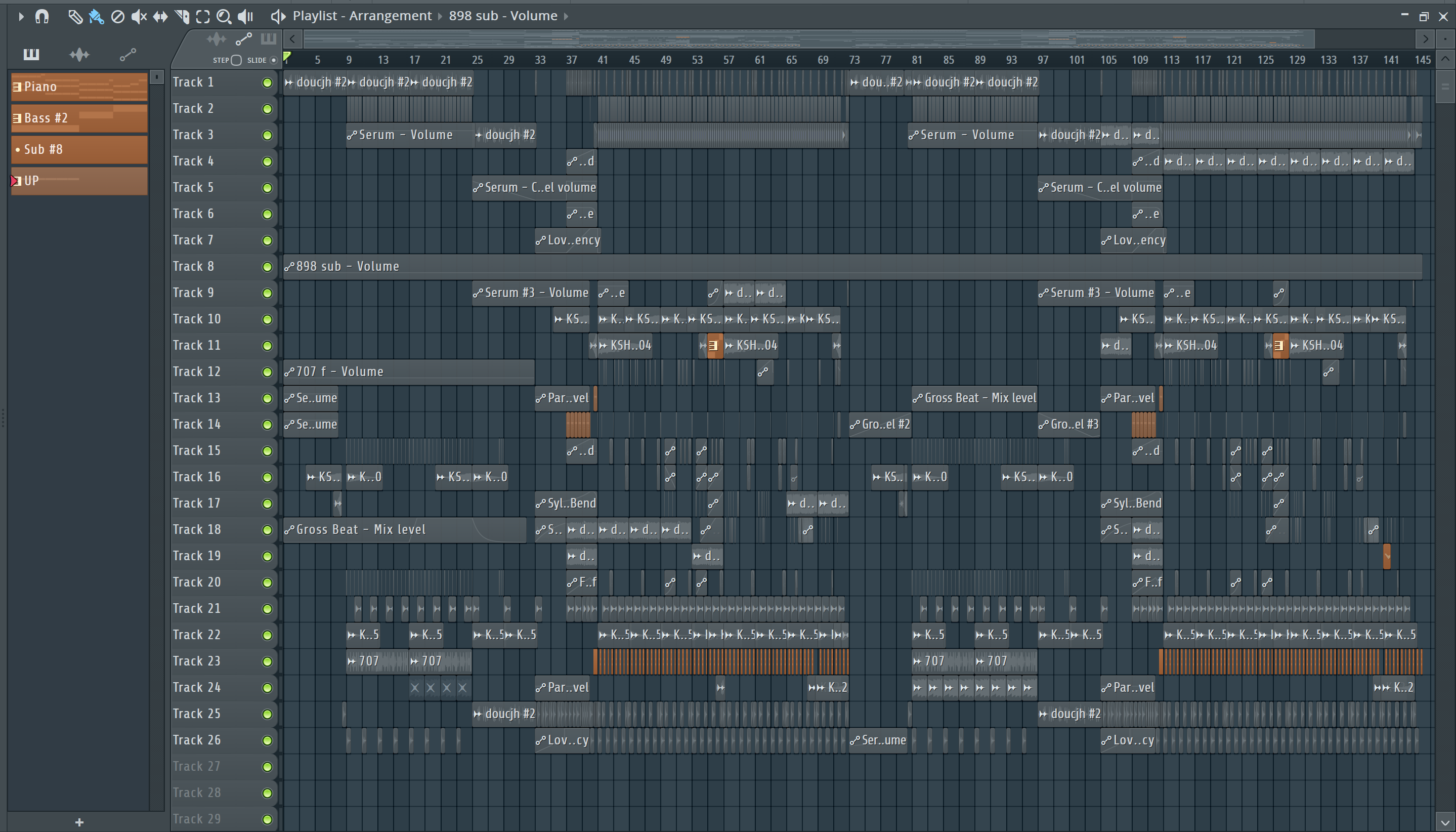Click the playlist zoom button at the top right
1456x832 pixels.
click(x=1445, y=39)
